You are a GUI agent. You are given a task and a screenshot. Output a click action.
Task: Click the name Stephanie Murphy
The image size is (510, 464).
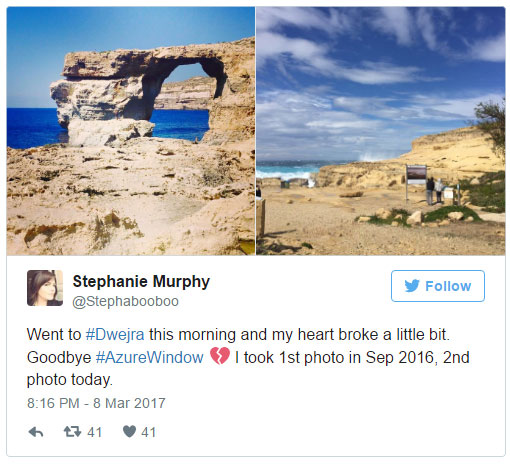pyautogui.click(x=141, y=282)
